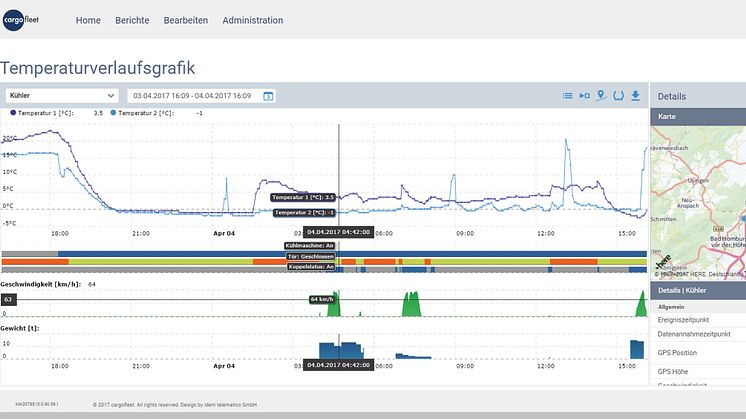Click the date range input field
The width and height of the screenshot is (746, 419).
coord(194,96)
